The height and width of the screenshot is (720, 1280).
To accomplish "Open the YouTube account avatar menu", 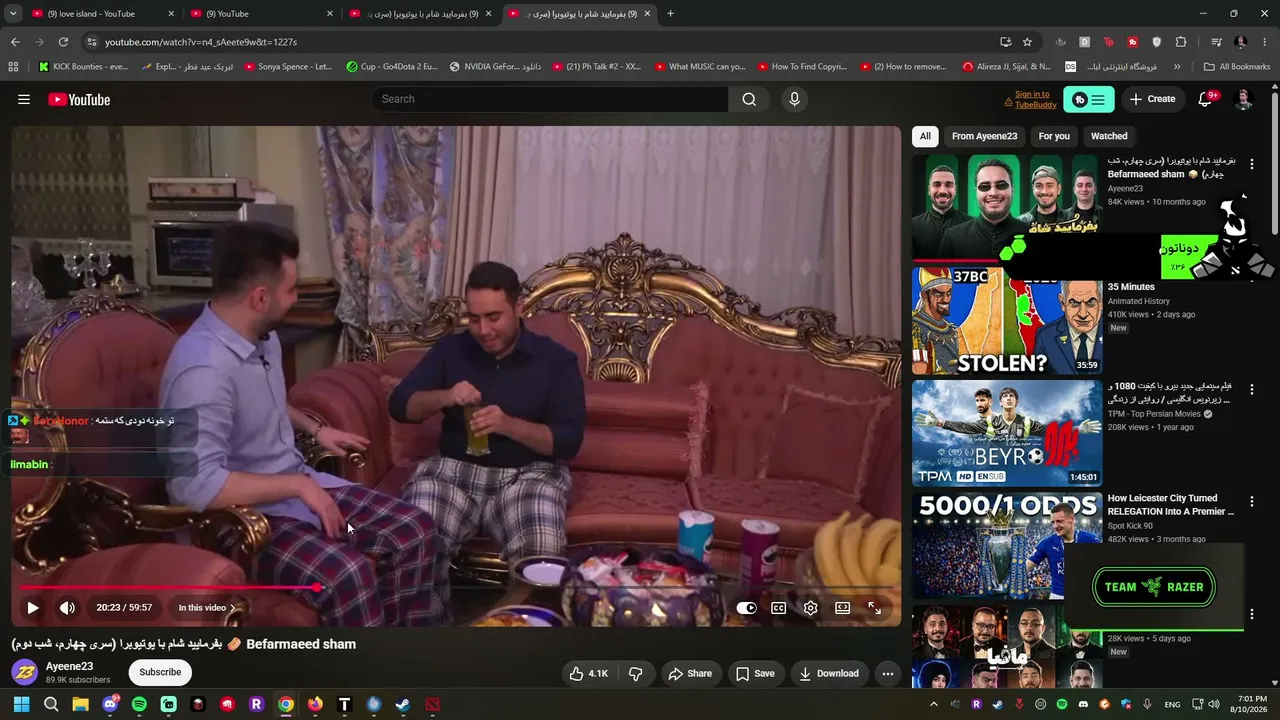I will pyautogui.click(x=1243, y=99).
